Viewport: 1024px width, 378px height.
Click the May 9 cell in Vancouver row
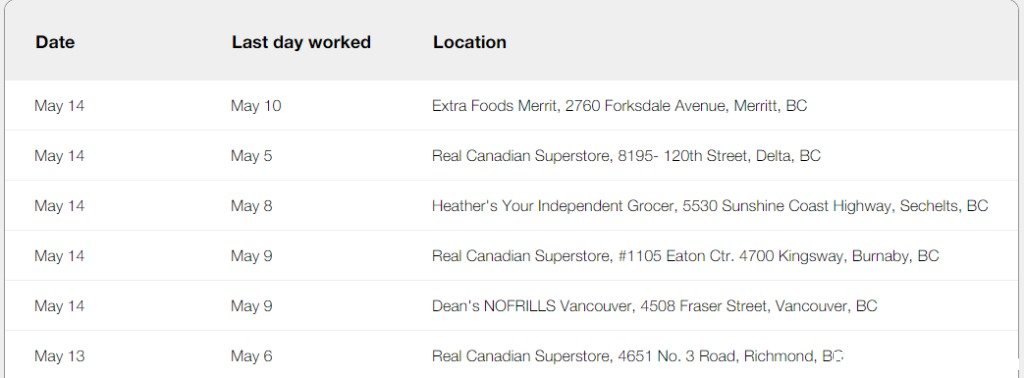[x=251, y=306]
